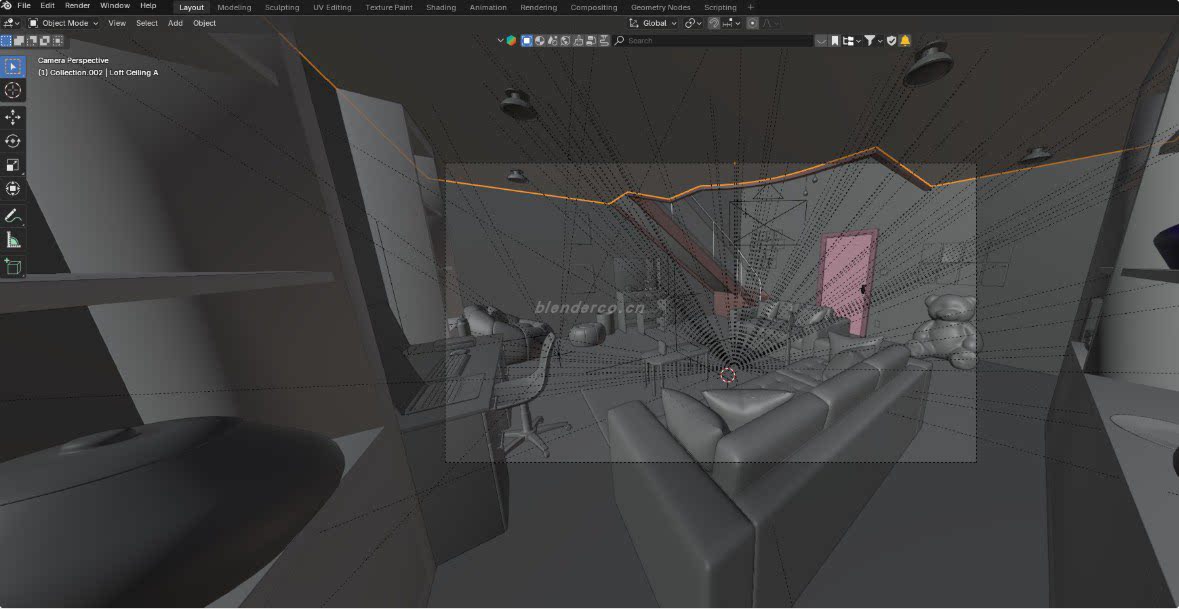Add a new workspace with plus button

(750, 8)
